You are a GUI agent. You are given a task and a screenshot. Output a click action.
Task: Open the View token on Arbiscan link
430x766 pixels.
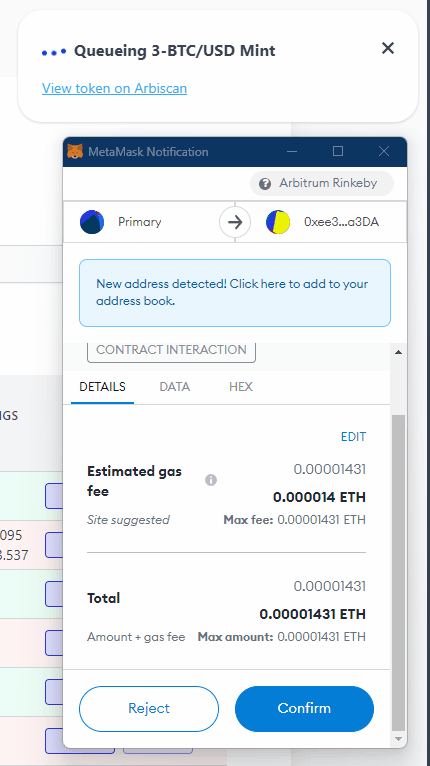point(114,88)
